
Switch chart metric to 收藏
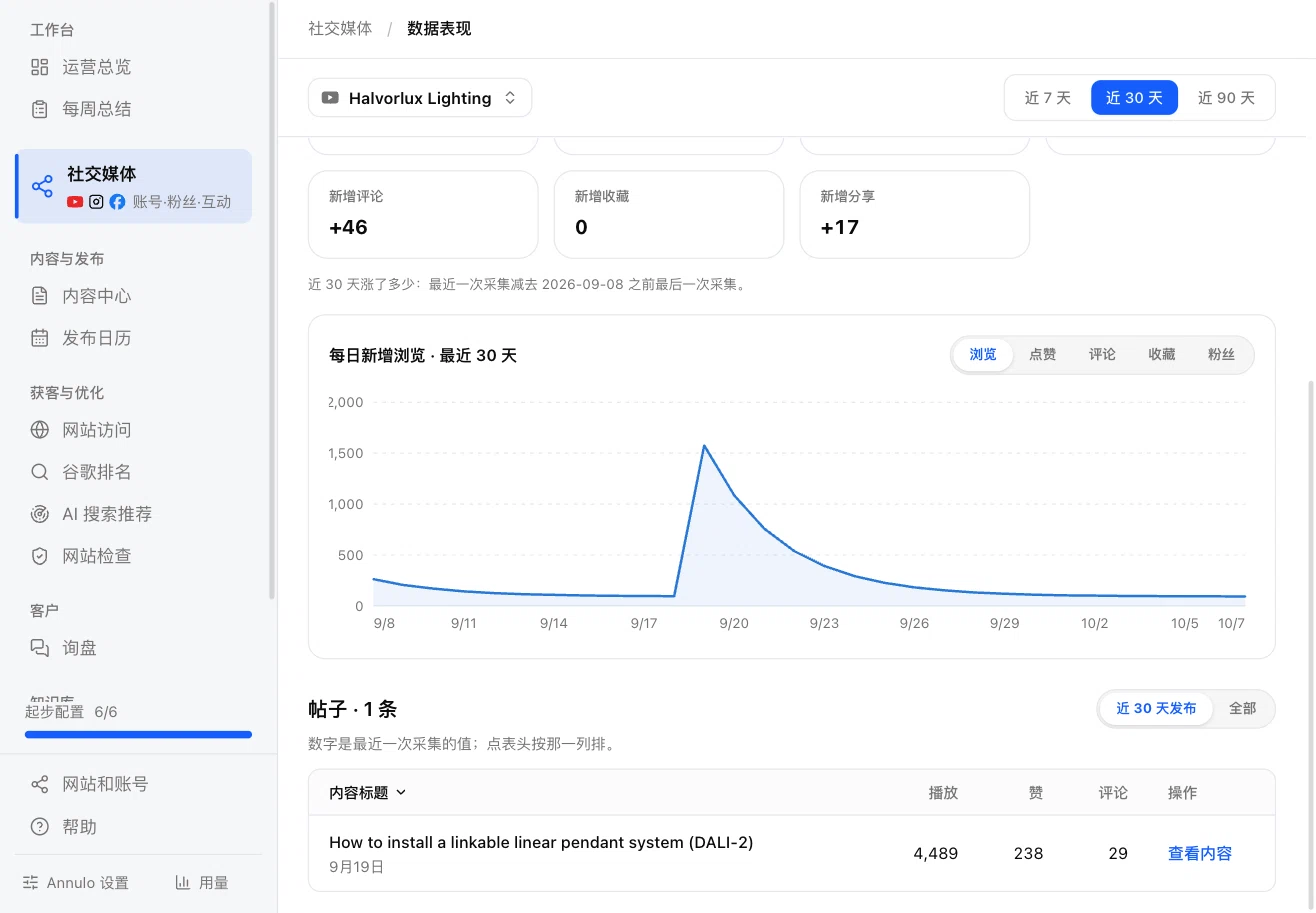(x=1162, y=354)
